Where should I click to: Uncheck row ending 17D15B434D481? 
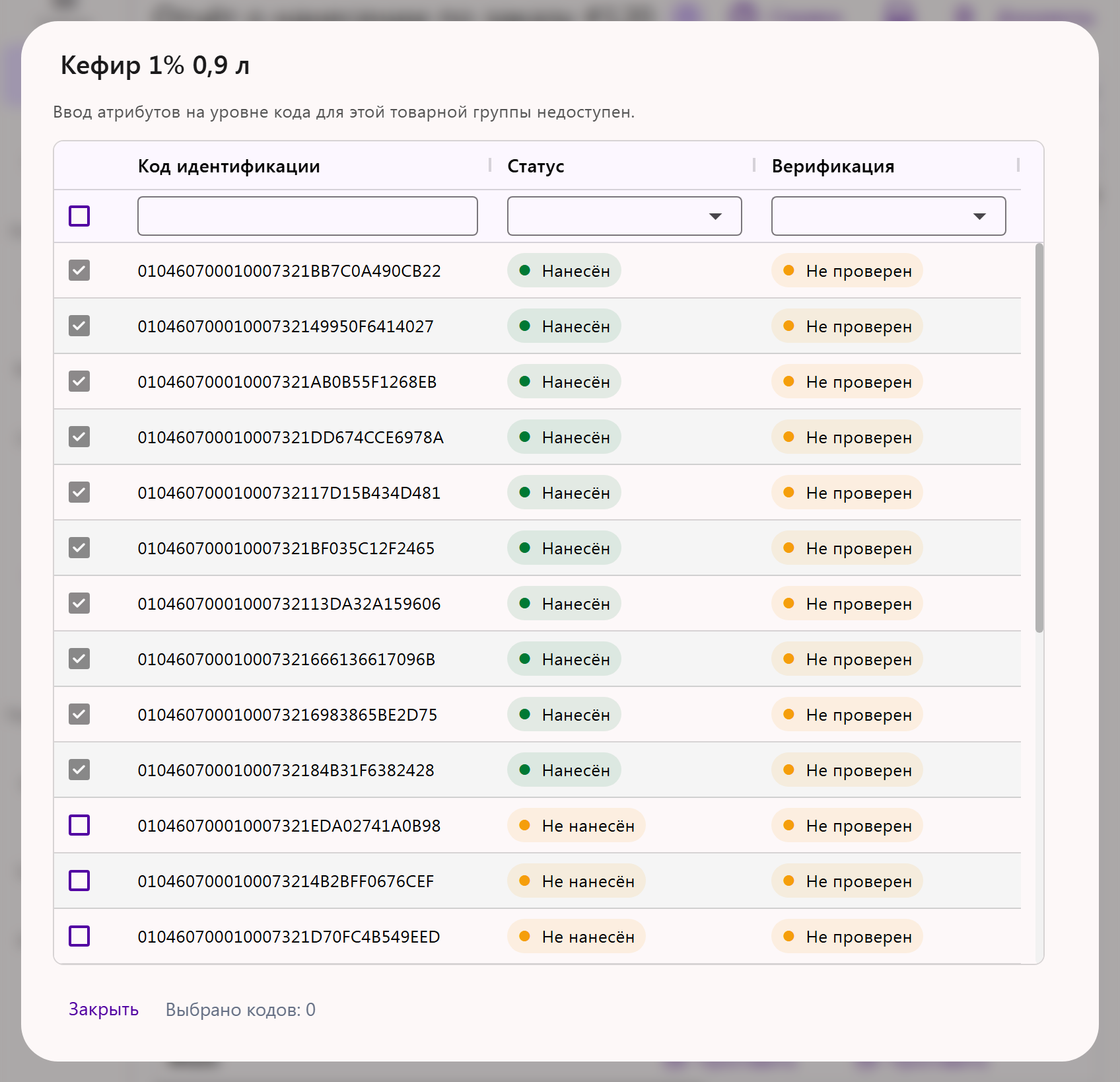coord(79,492)
